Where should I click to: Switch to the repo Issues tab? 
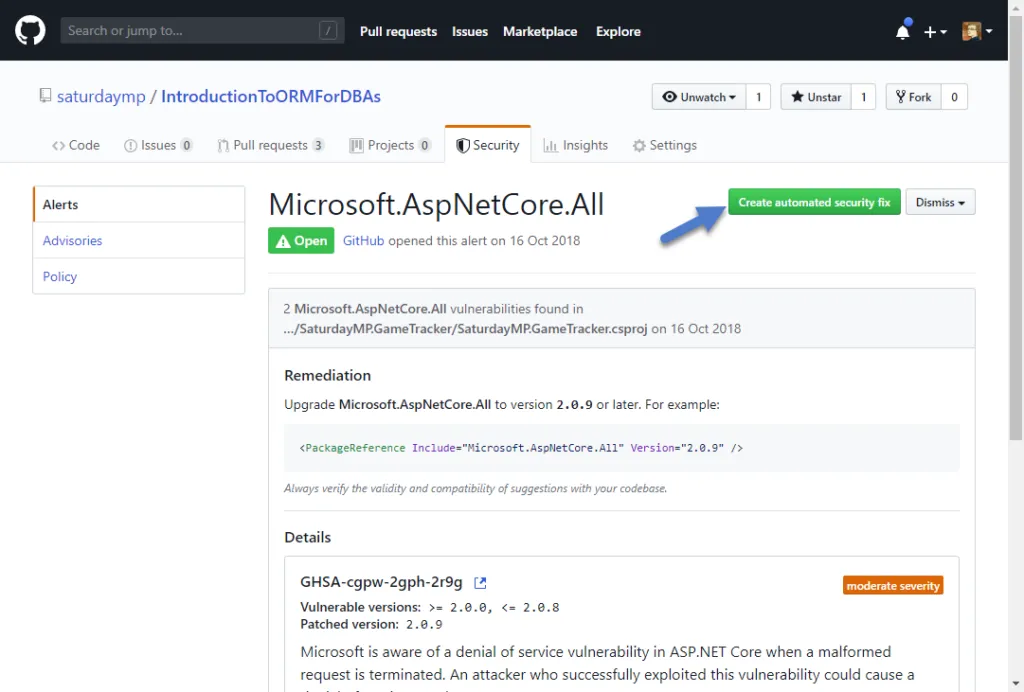[x=158, y=145]
